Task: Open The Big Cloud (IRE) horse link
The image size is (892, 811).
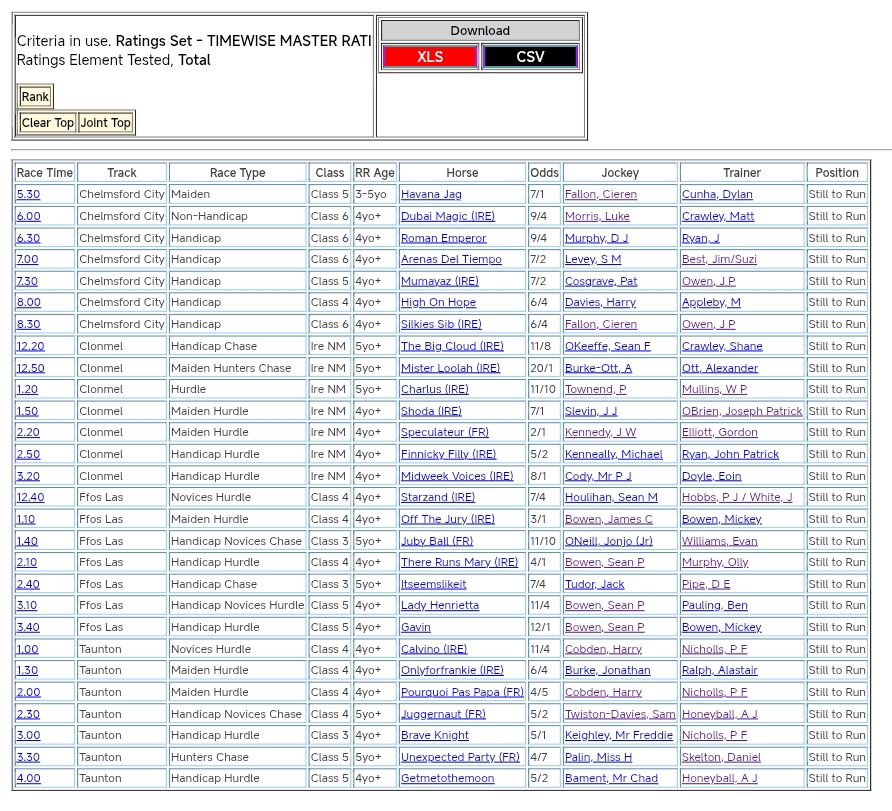Action: 452,346
